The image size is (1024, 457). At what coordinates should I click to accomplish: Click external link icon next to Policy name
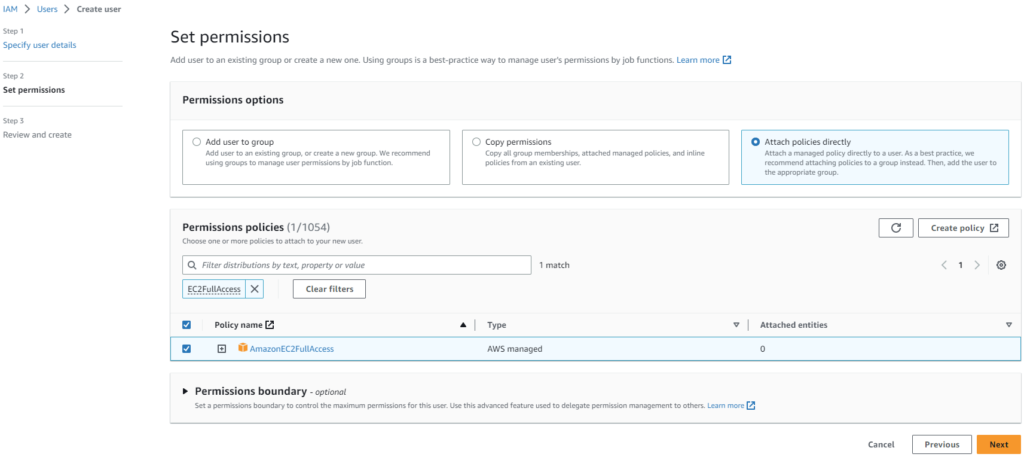(270, 324)
